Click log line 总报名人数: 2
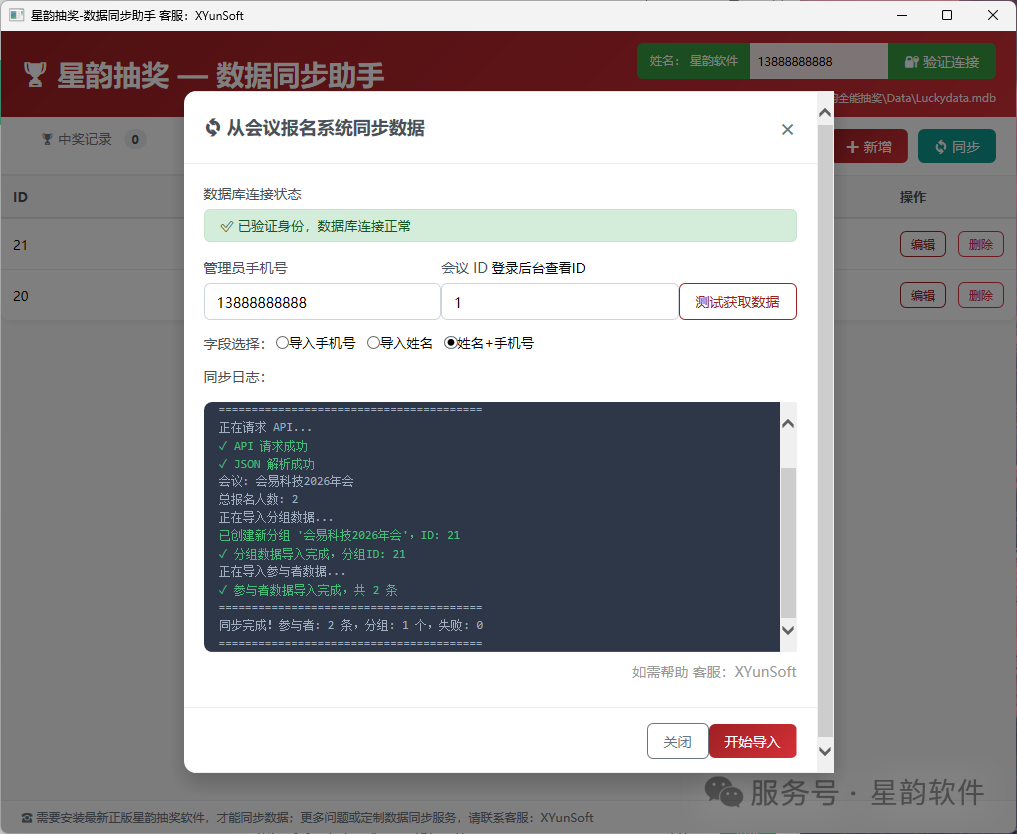The height and width of the screenshot is (834, 1017). click(259, 499)
